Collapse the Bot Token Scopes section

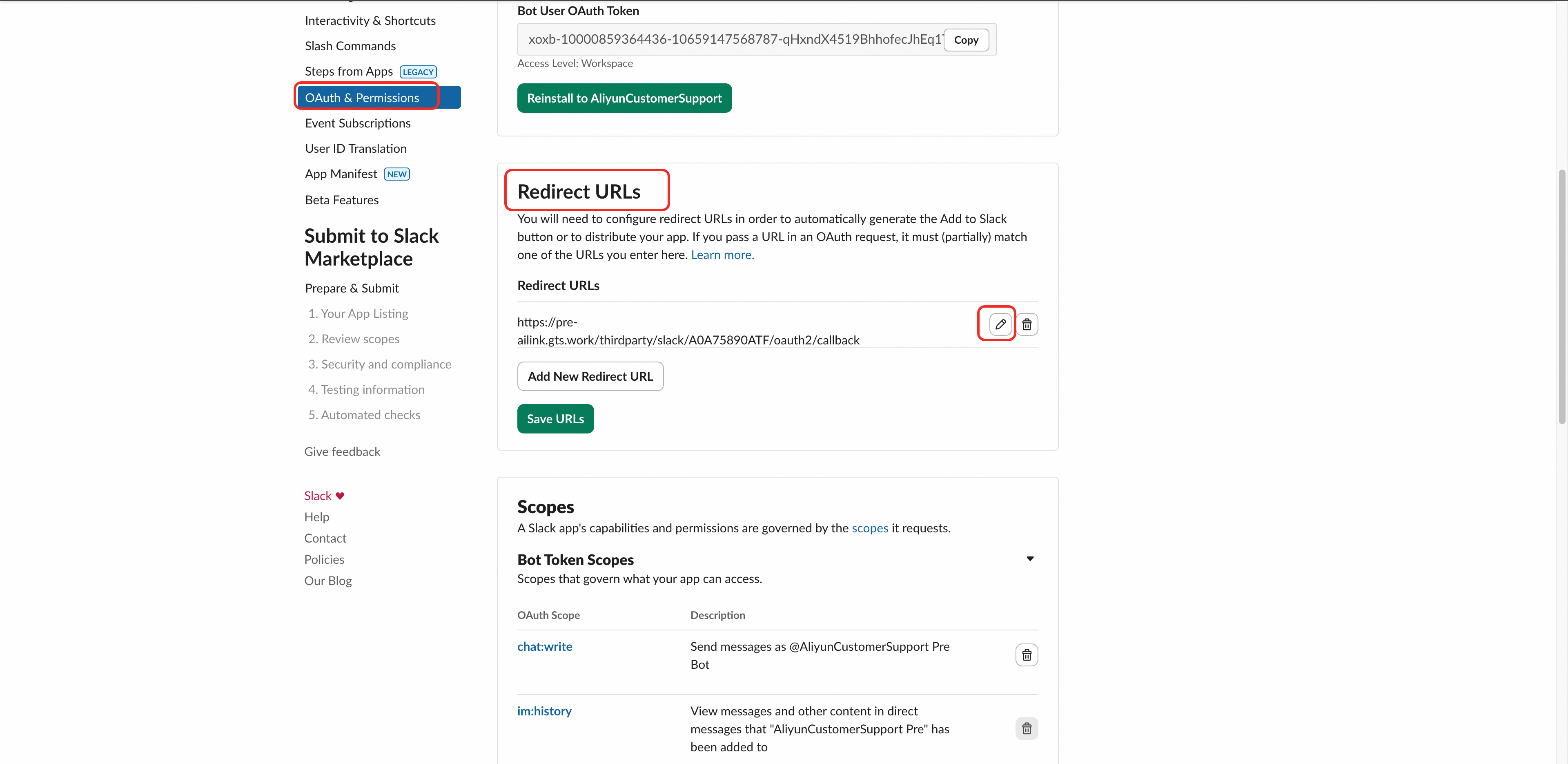1030,558
